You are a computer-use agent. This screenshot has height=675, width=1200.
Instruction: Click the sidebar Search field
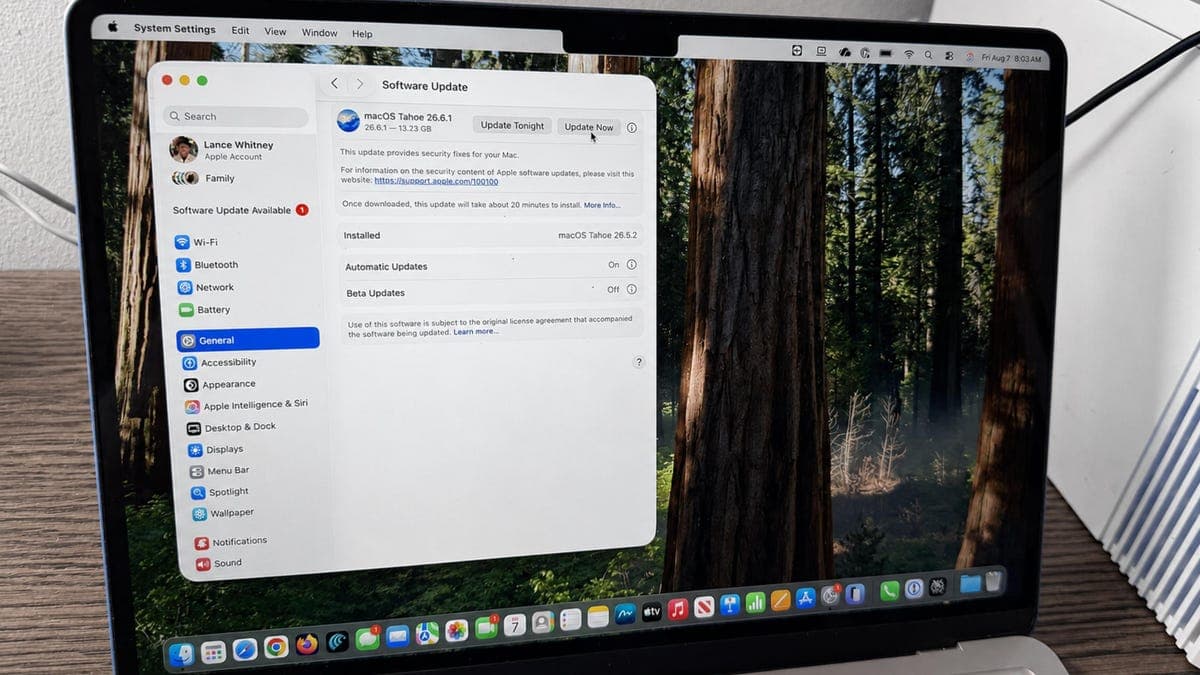[235, 116]
